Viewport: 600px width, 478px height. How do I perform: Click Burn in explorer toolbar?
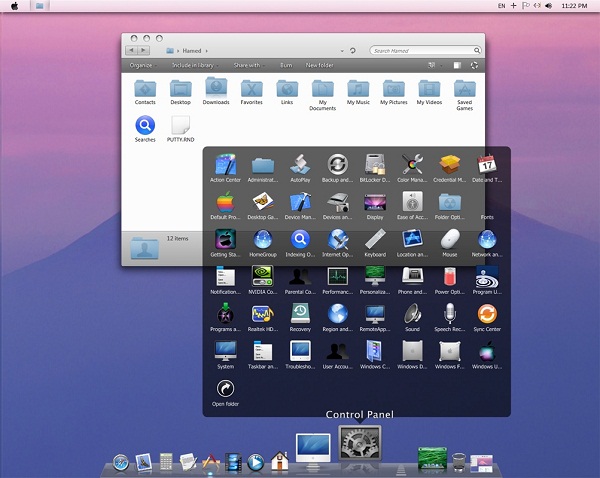click(286, 65)
